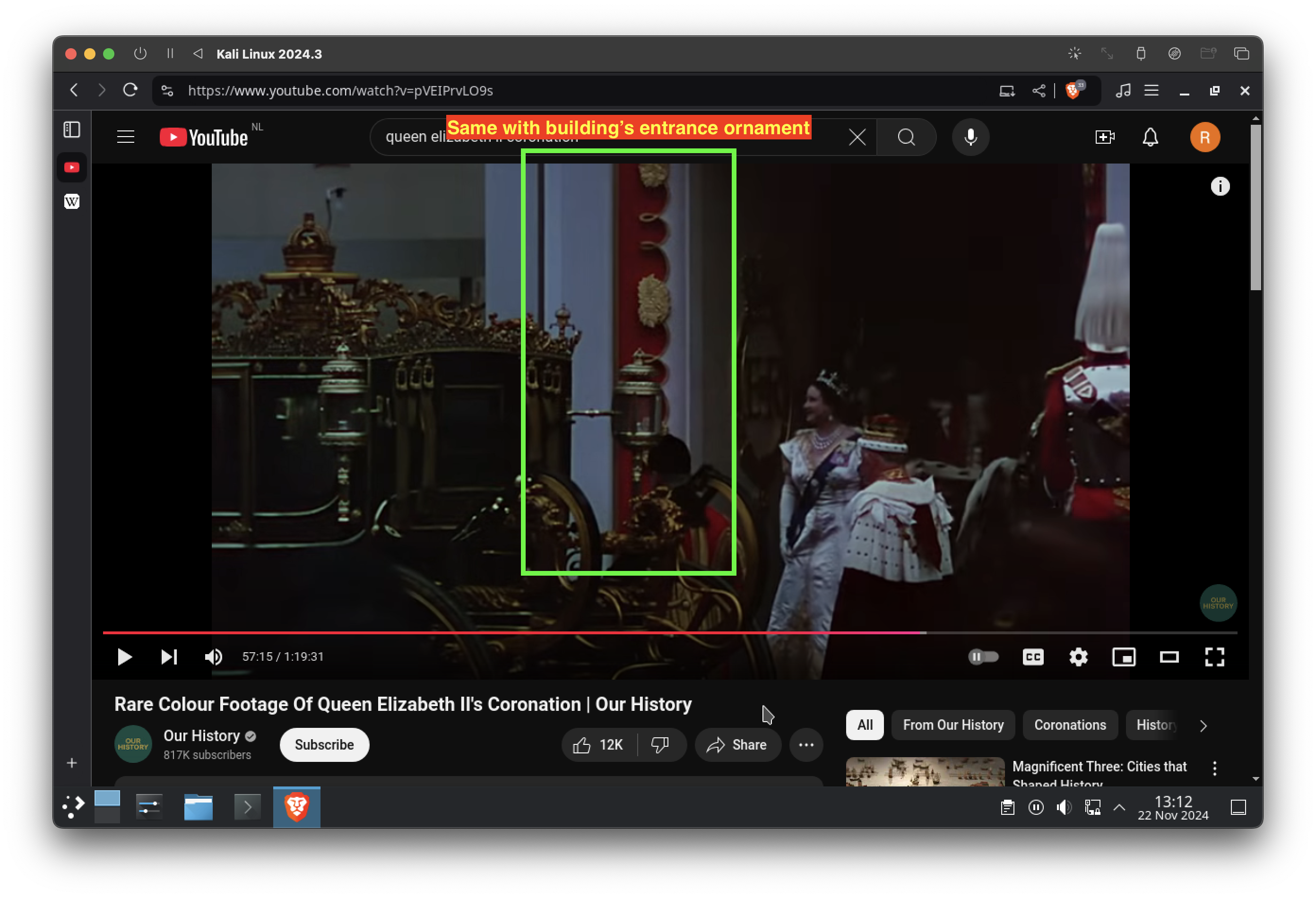1316x898 pixels.
Task: Mute the video volume
Action: (x=214, y=657)
